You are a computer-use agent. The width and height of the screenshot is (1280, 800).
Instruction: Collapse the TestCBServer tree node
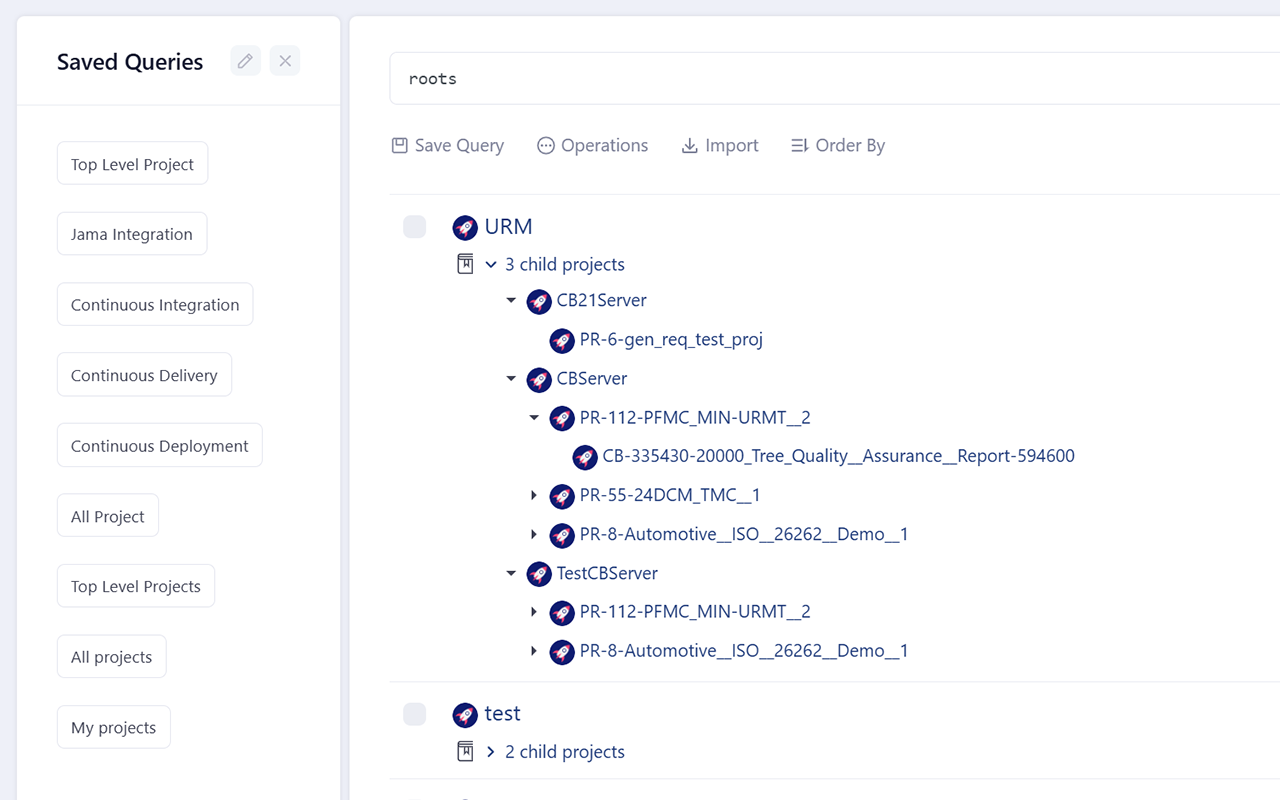click(511, 573)
